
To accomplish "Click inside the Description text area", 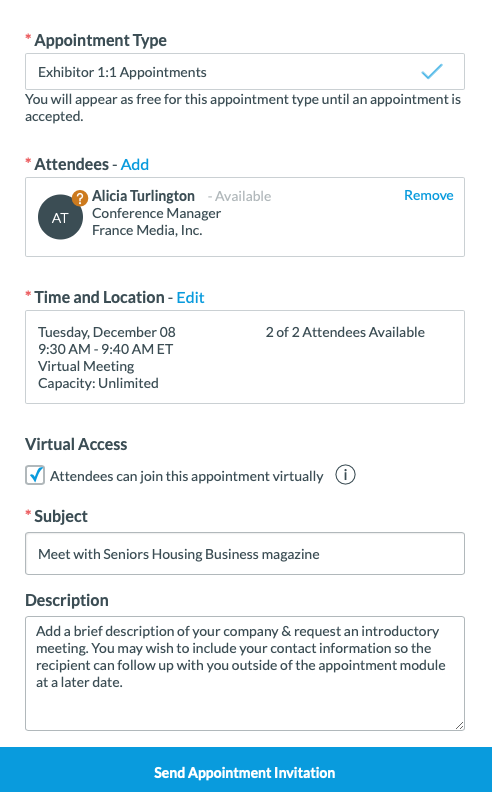I will click(x=245, y=673).
